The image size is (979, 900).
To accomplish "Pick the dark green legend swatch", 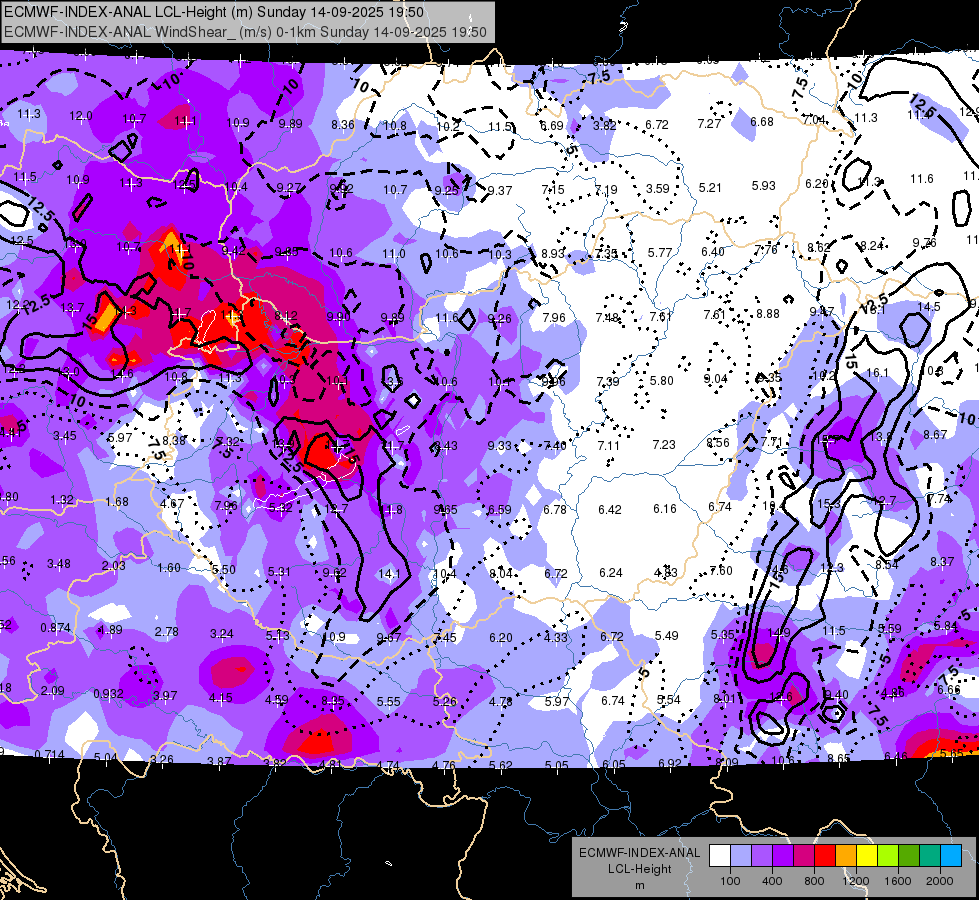I will [909, 856].
